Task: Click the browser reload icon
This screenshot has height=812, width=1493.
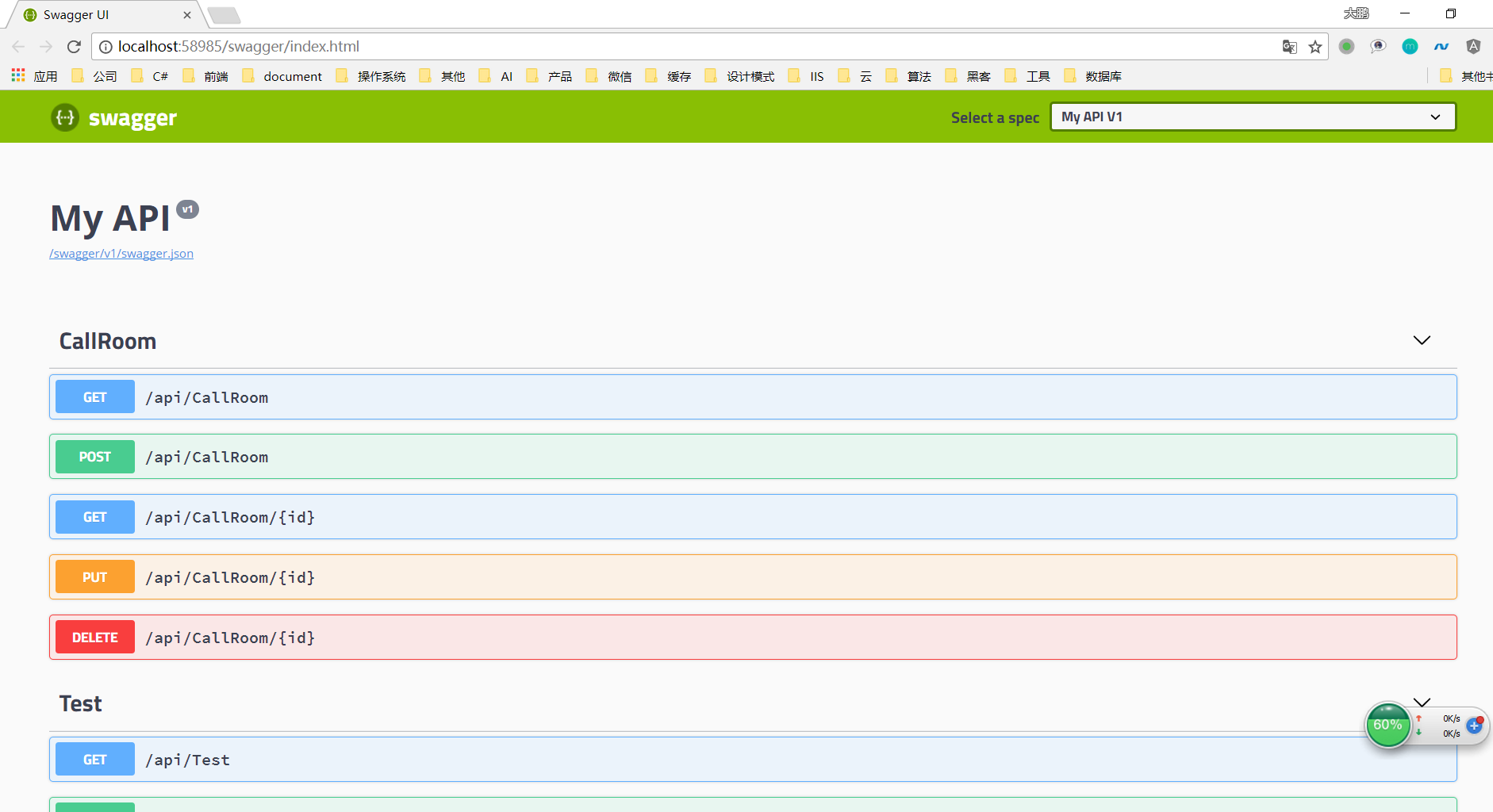Action: 74,47
